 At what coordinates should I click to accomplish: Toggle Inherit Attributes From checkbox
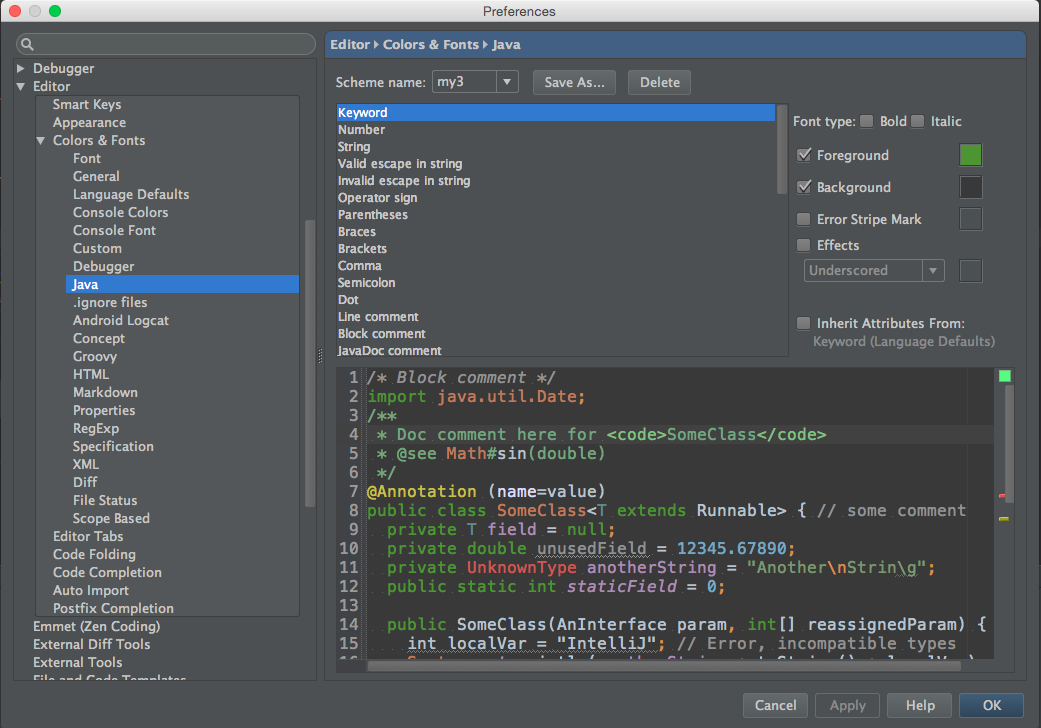pos(804,323)
